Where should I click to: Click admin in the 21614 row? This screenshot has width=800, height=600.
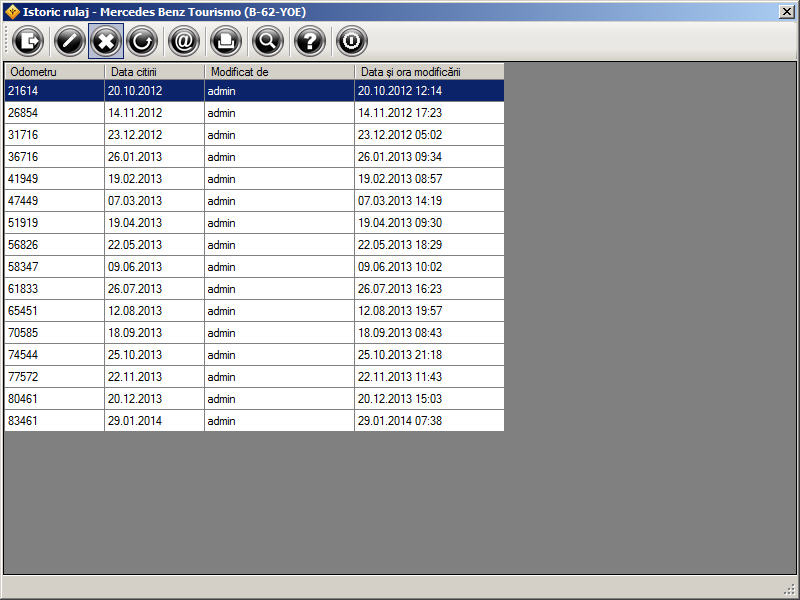tap(221, 91)
